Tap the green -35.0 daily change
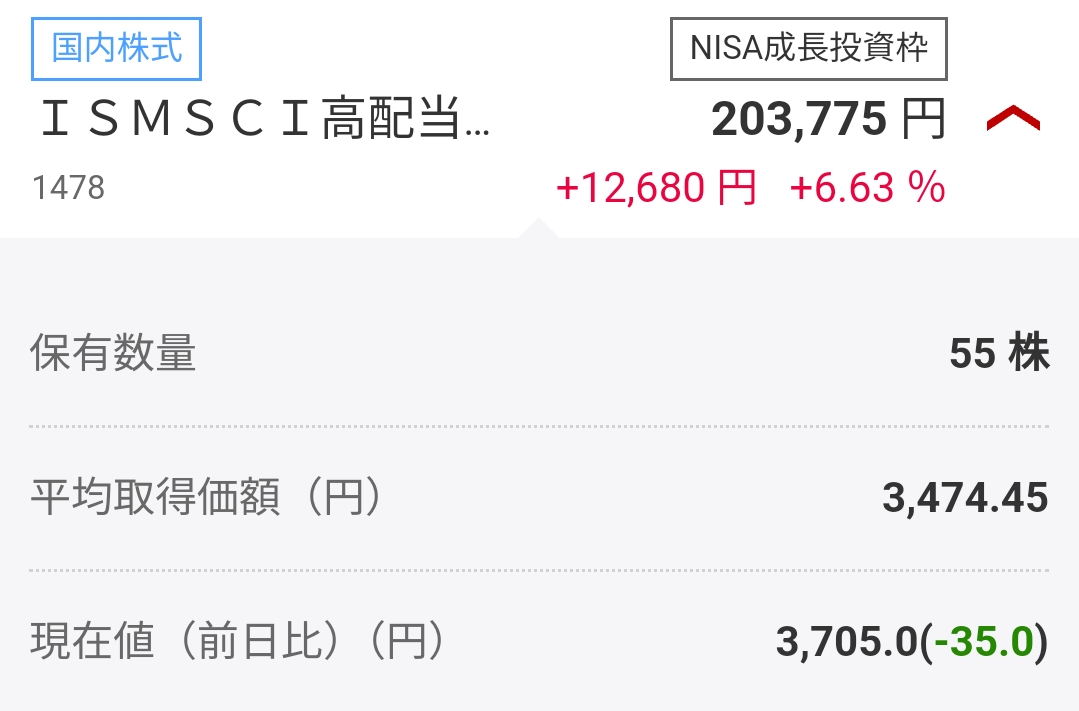Image resolution: width=1079 pixels, height=711 pixels. pyautogui.click(x=984, y=642)
